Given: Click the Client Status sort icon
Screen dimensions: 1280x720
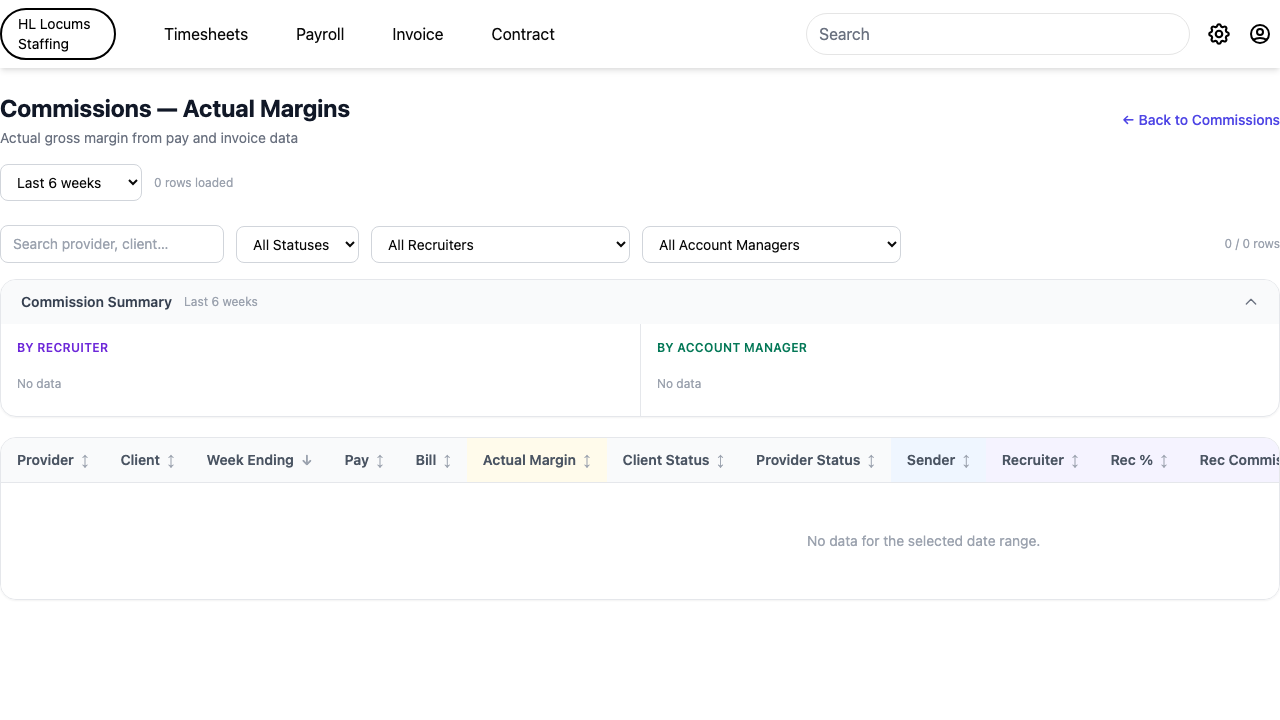Looking at the screenshot, I should tap(720, 461).
